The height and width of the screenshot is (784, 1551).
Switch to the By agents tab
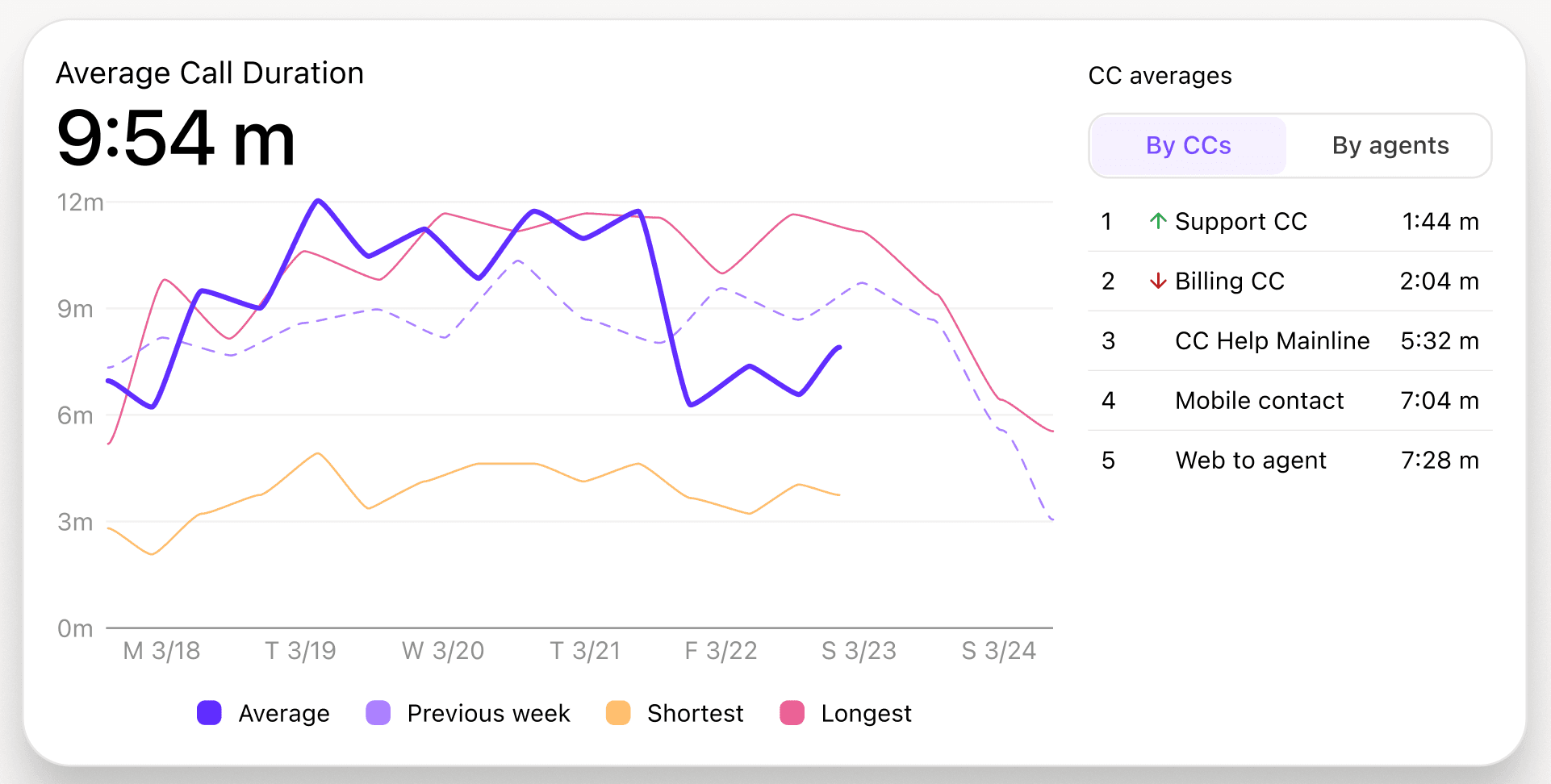coord(1390,145)
